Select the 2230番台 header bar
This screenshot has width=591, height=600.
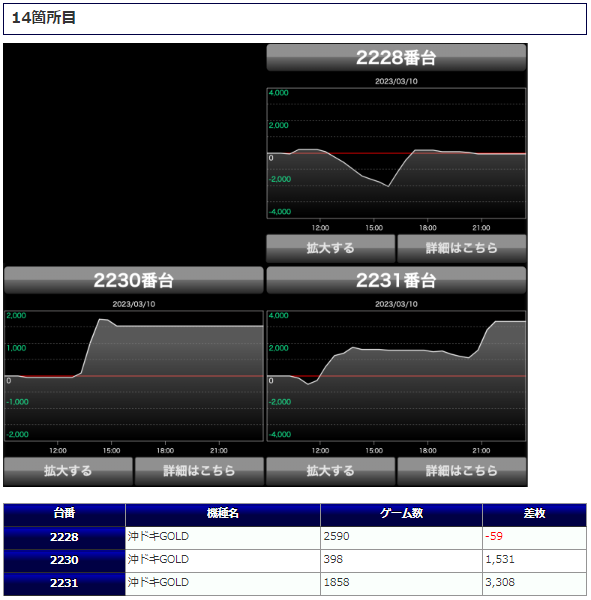(134, 280)
